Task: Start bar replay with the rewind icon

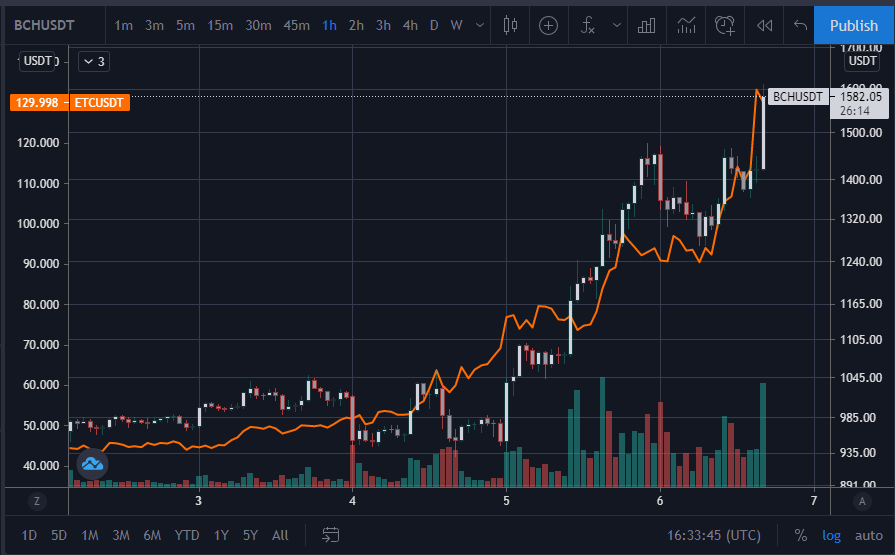Action: tap(764, 25)
